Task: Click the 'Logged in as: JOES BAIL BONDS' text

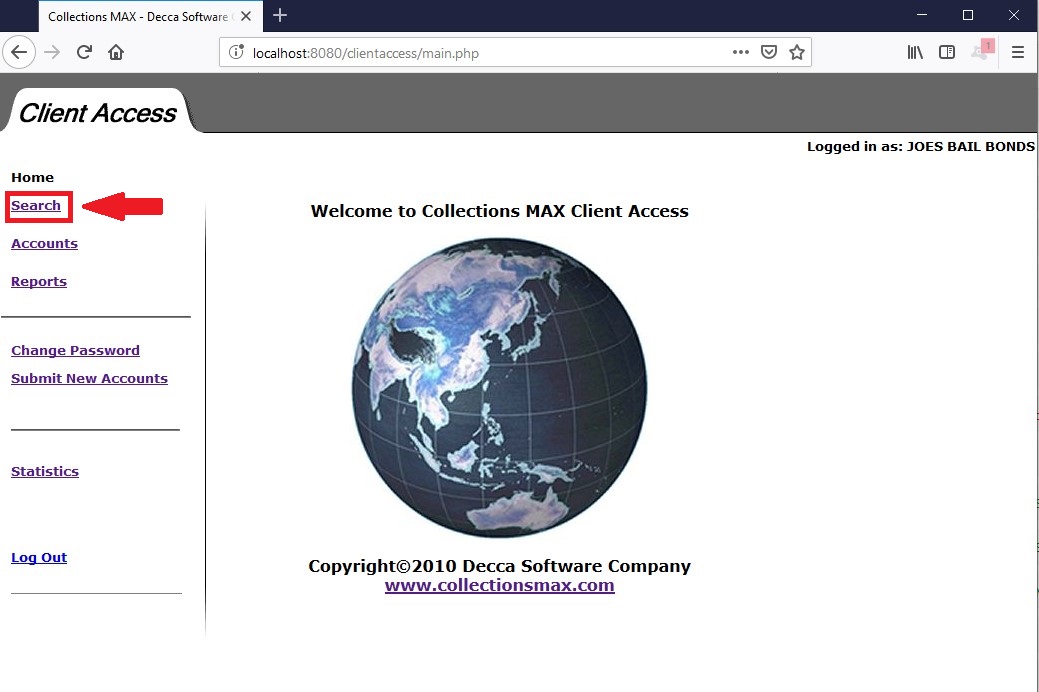Action: click(920, 146)
